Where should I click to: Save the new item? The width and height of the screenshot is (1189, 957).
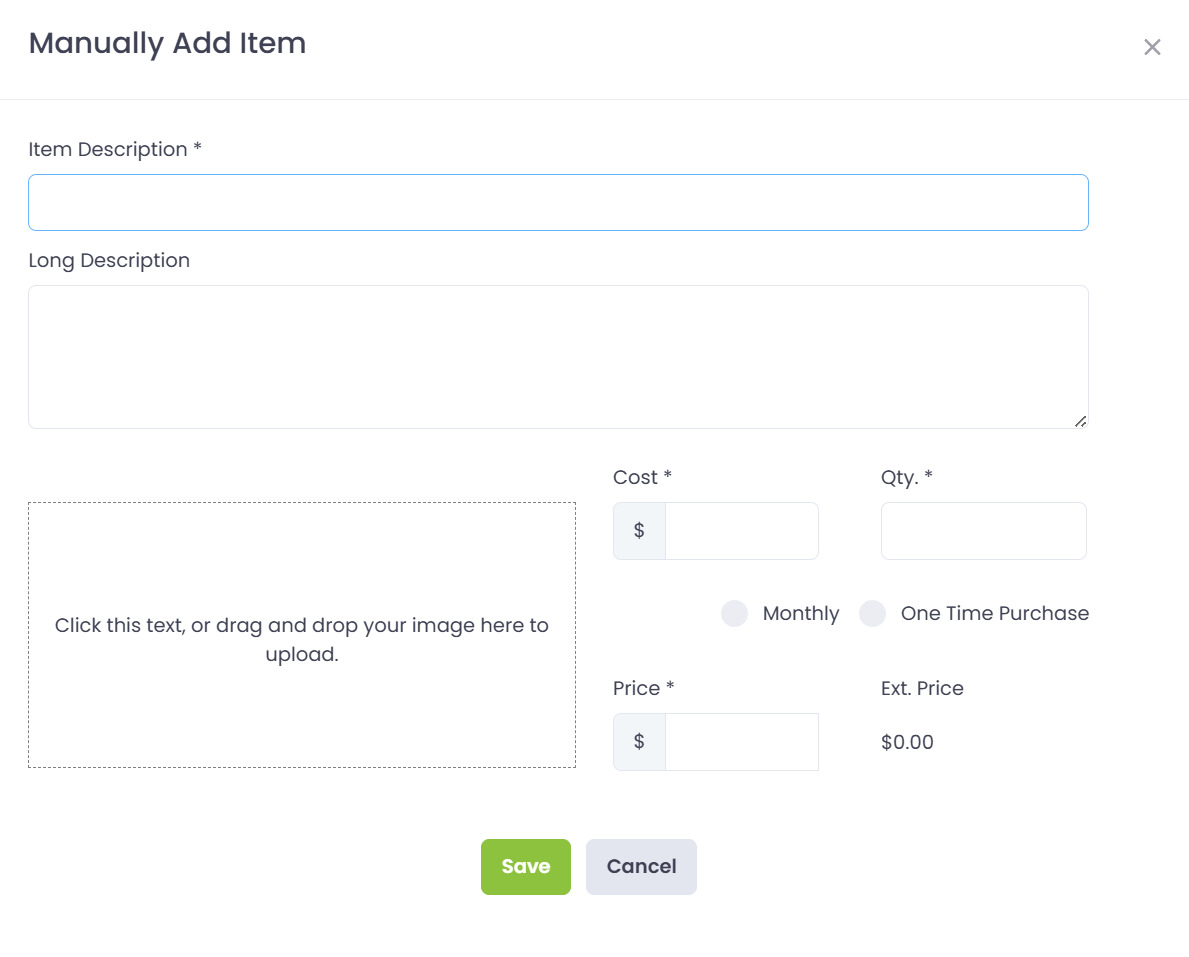(525, 866)
